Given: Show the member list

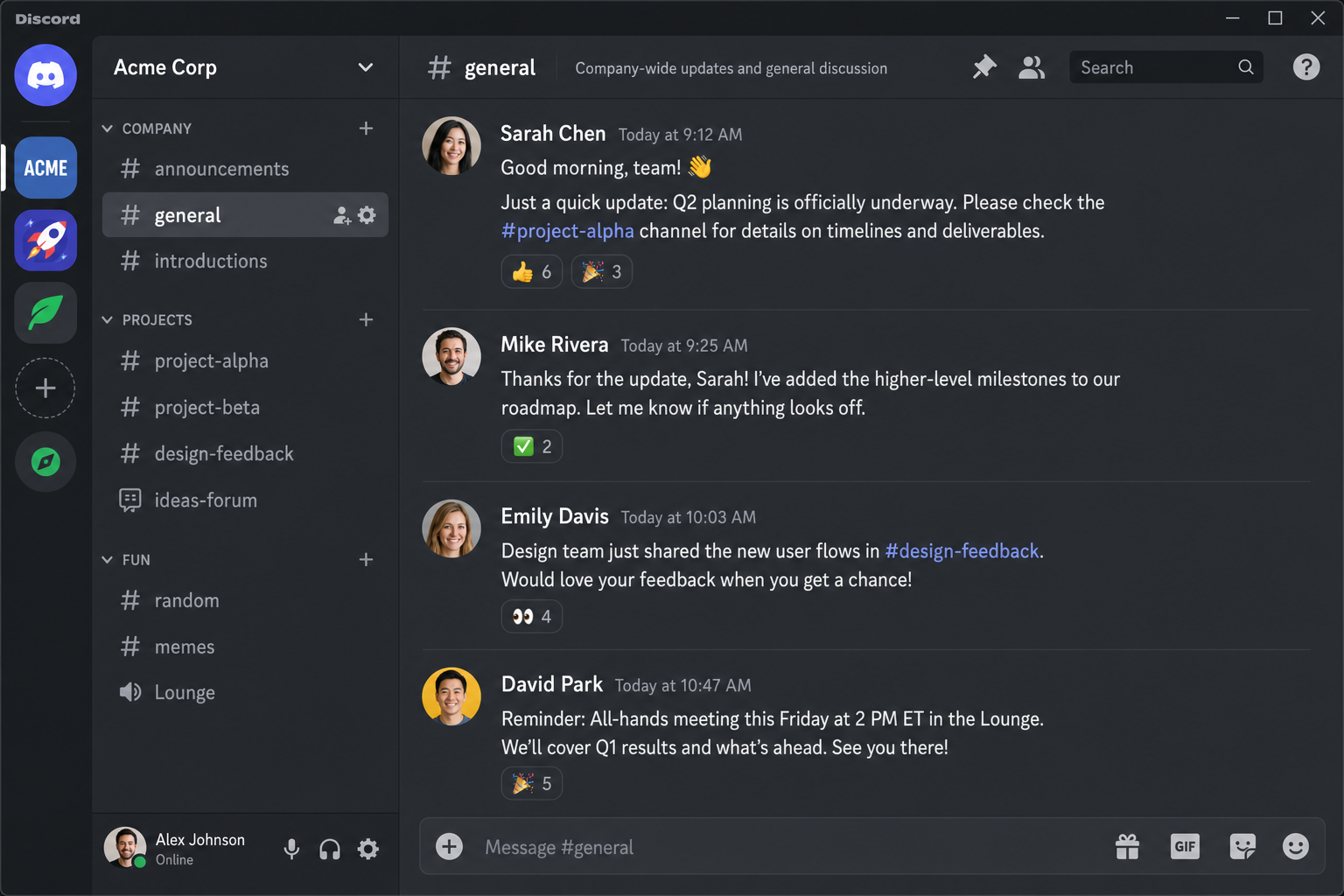Looking at the screenshot, I should [1032, 67].
